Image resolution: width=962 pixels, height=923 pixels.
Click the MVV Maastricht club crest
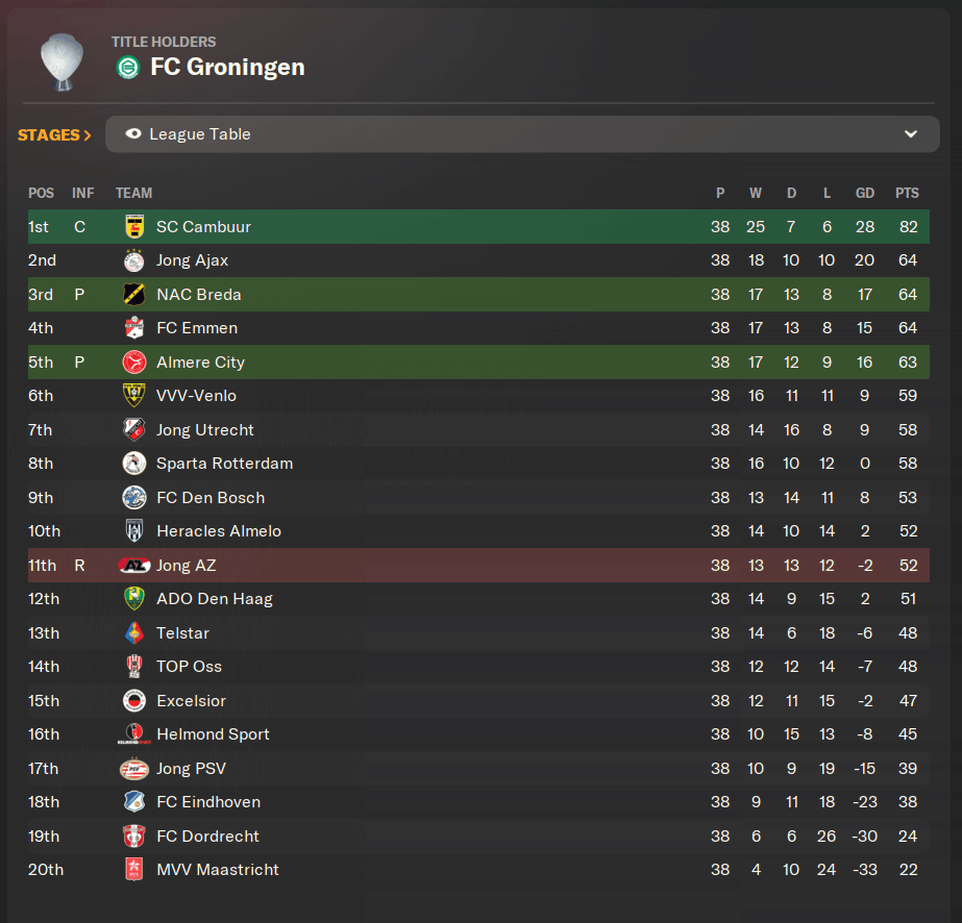tap(134, 870)
